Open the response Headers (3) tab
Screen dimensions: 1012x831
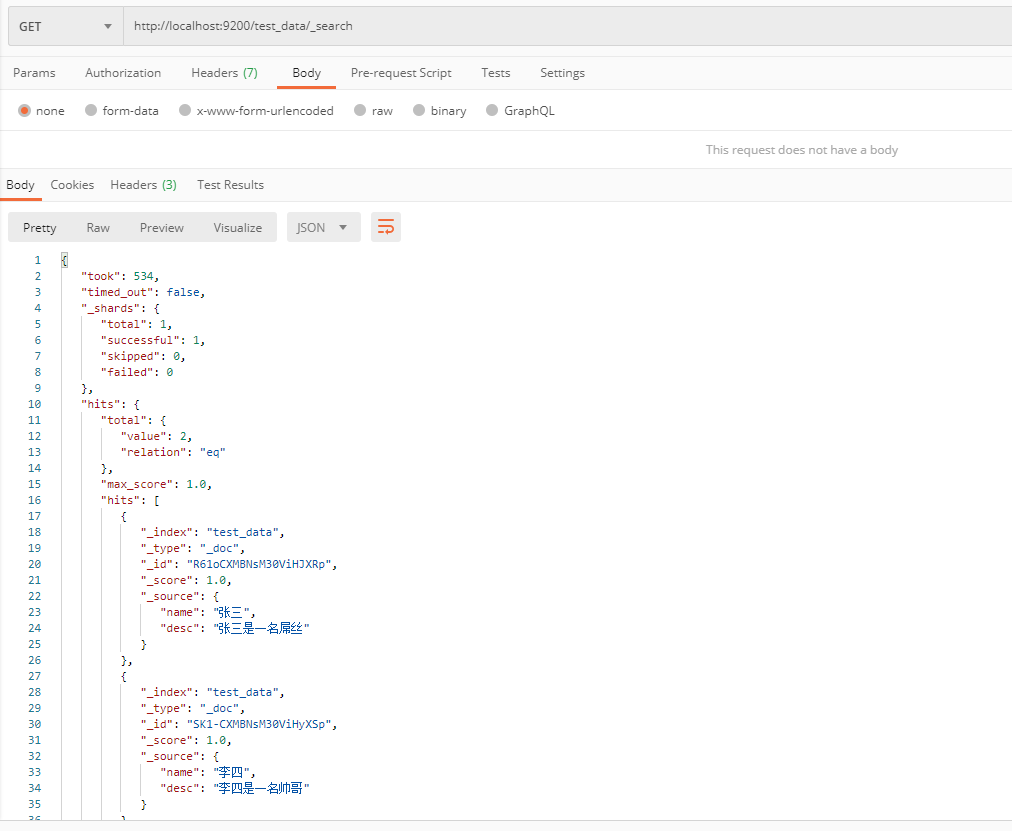(x=143, y=185)
